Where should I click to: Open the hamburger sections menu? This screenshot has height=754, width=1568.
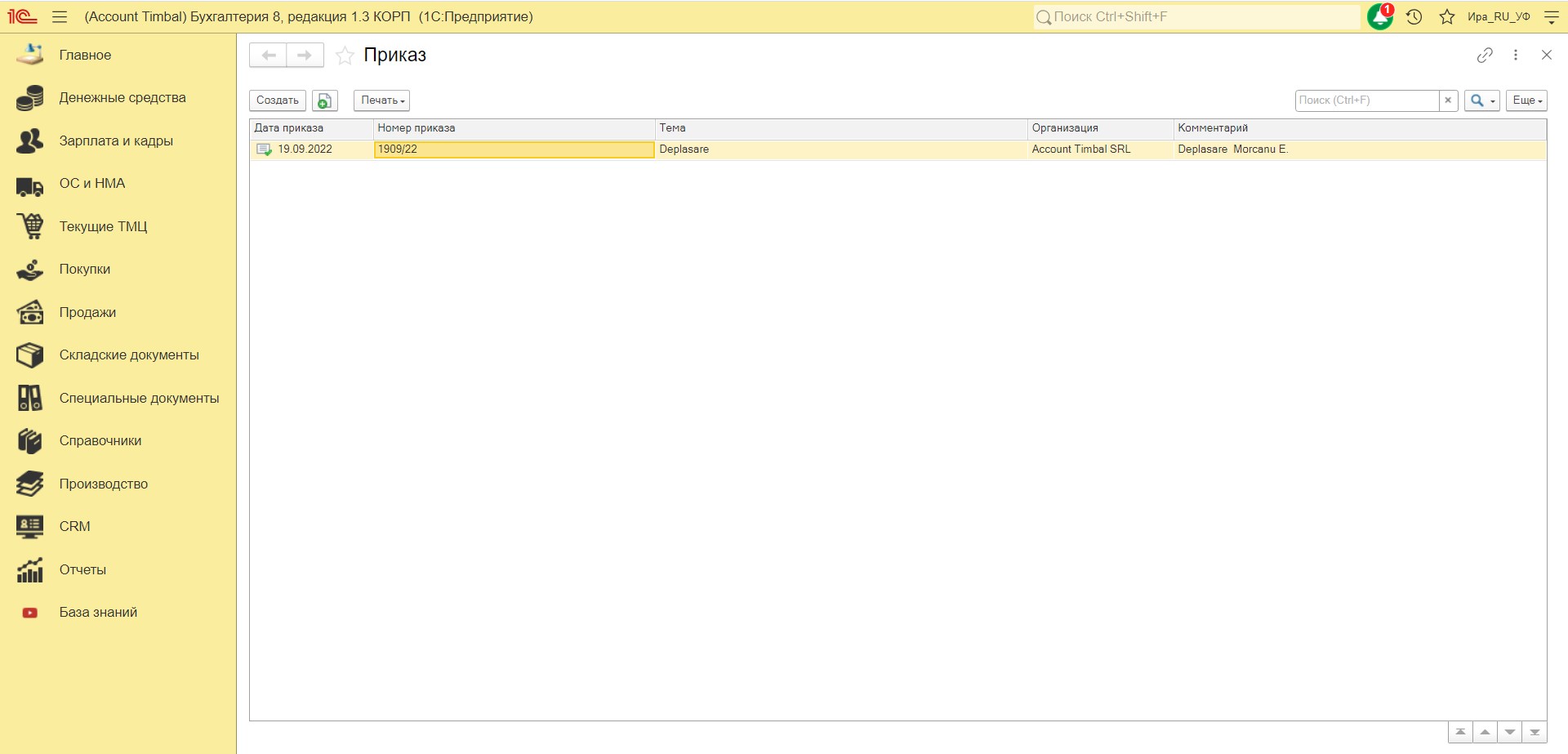coord(60,17)
